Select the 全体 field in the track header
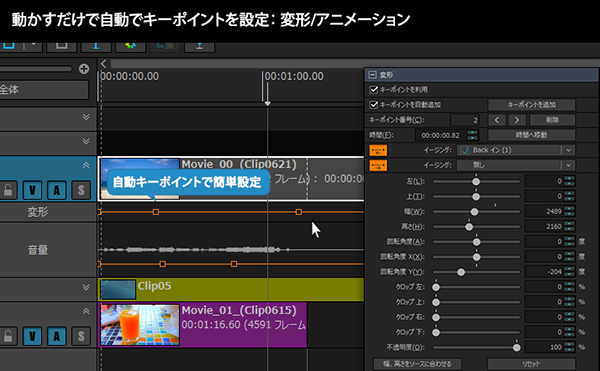The width and height of the screenshot is (600, 371). [x=44, y=90]
